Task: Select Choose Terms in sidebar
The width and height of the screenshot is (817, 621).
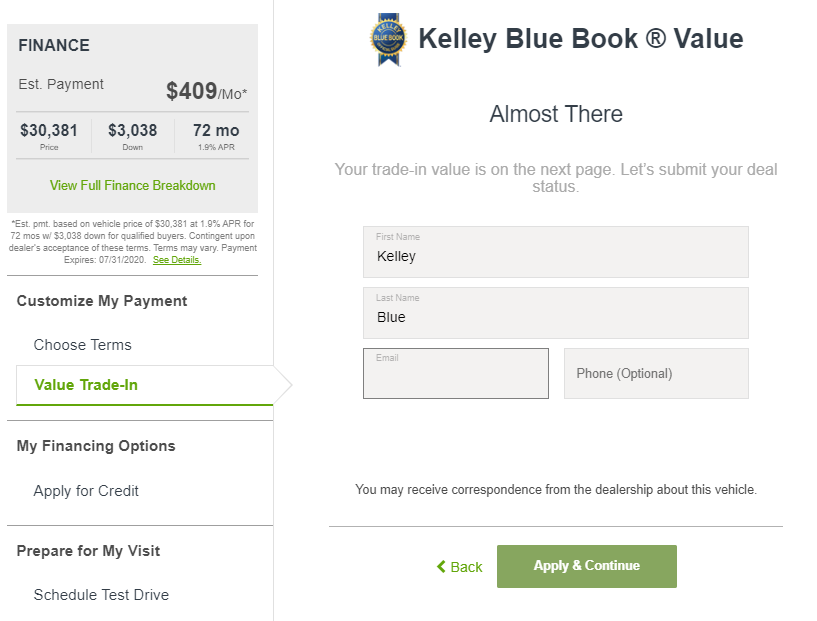Action: [82, 345]
